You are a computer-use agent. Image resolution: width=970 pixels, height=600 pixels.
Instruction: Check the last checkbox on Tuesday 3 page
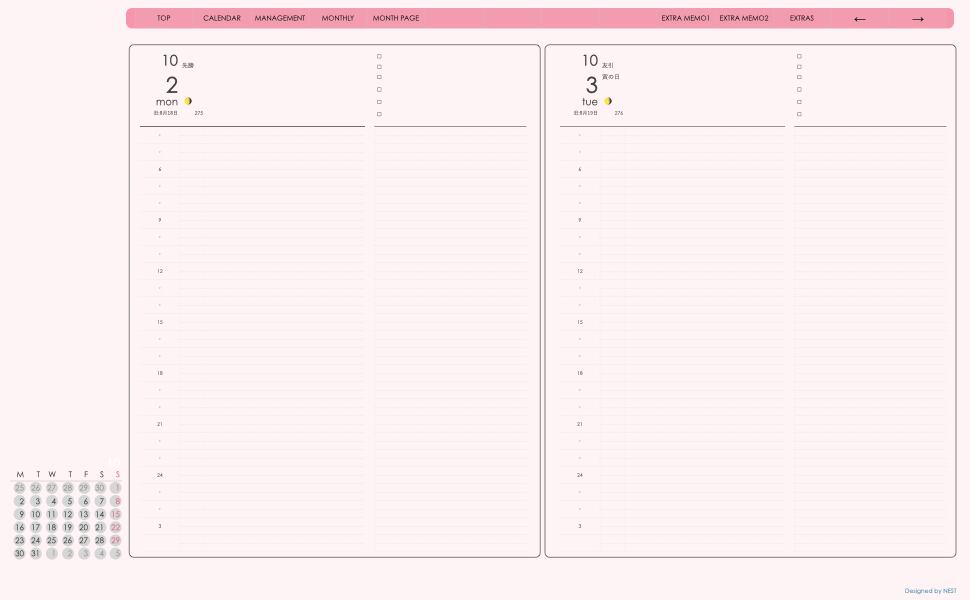click(x=799, y=114)
